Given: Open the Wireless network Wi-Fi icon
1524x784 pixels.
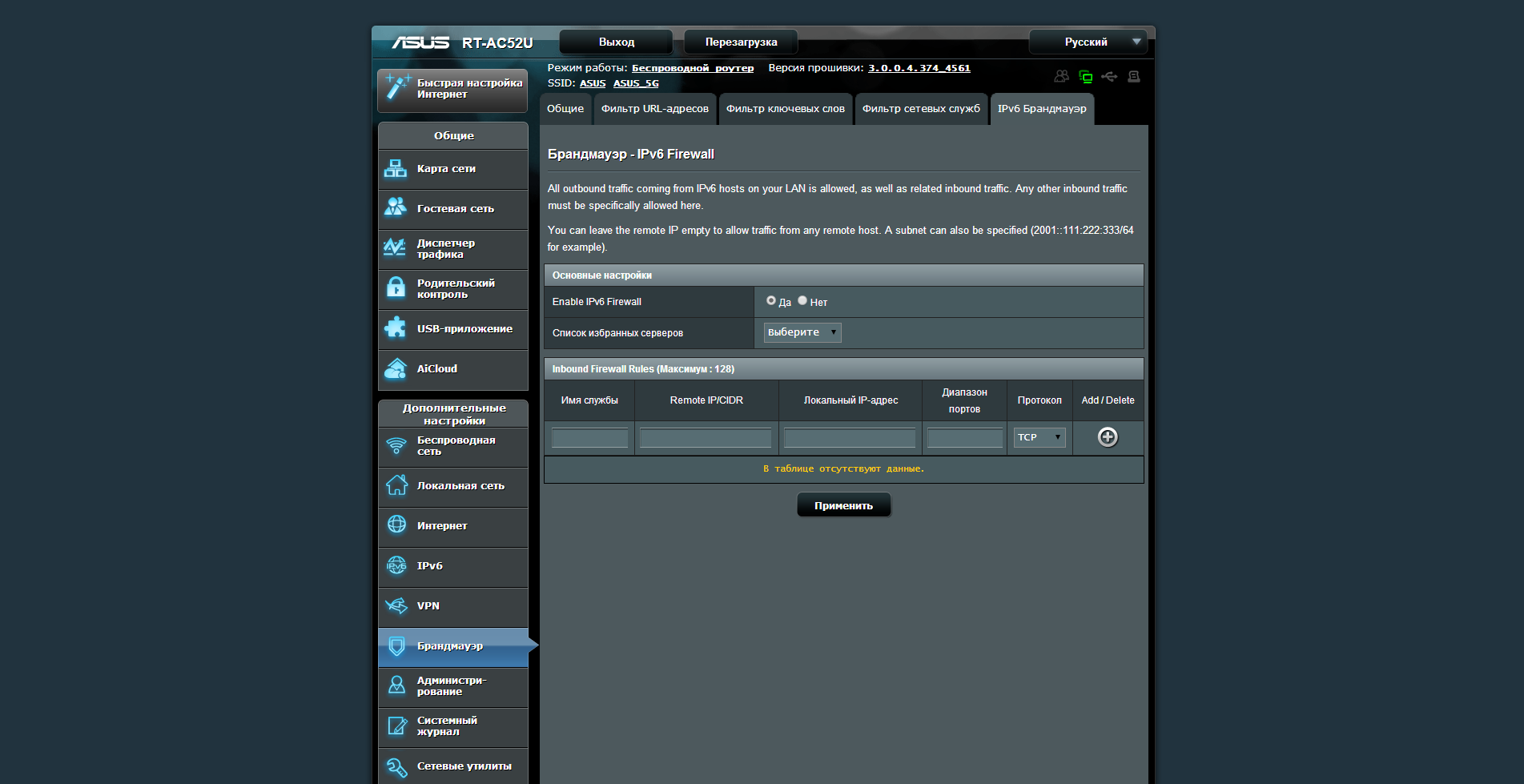Looking at the screenshot, I should coord(396,446).
